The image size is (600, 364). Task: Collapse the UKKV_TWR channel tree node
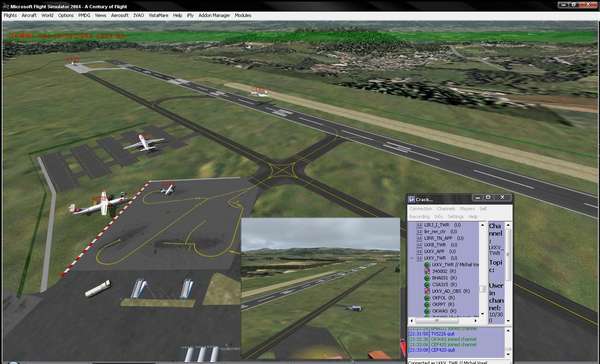(412, 258)
